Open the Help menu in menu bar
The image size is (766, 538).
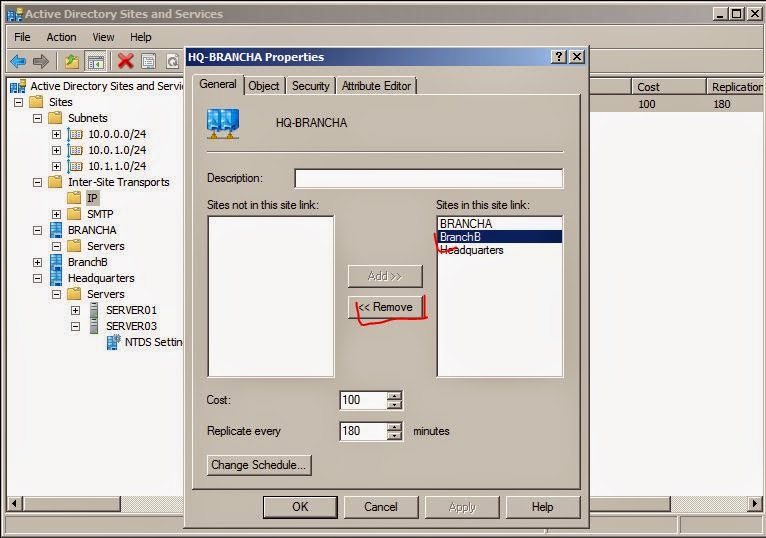140,37
